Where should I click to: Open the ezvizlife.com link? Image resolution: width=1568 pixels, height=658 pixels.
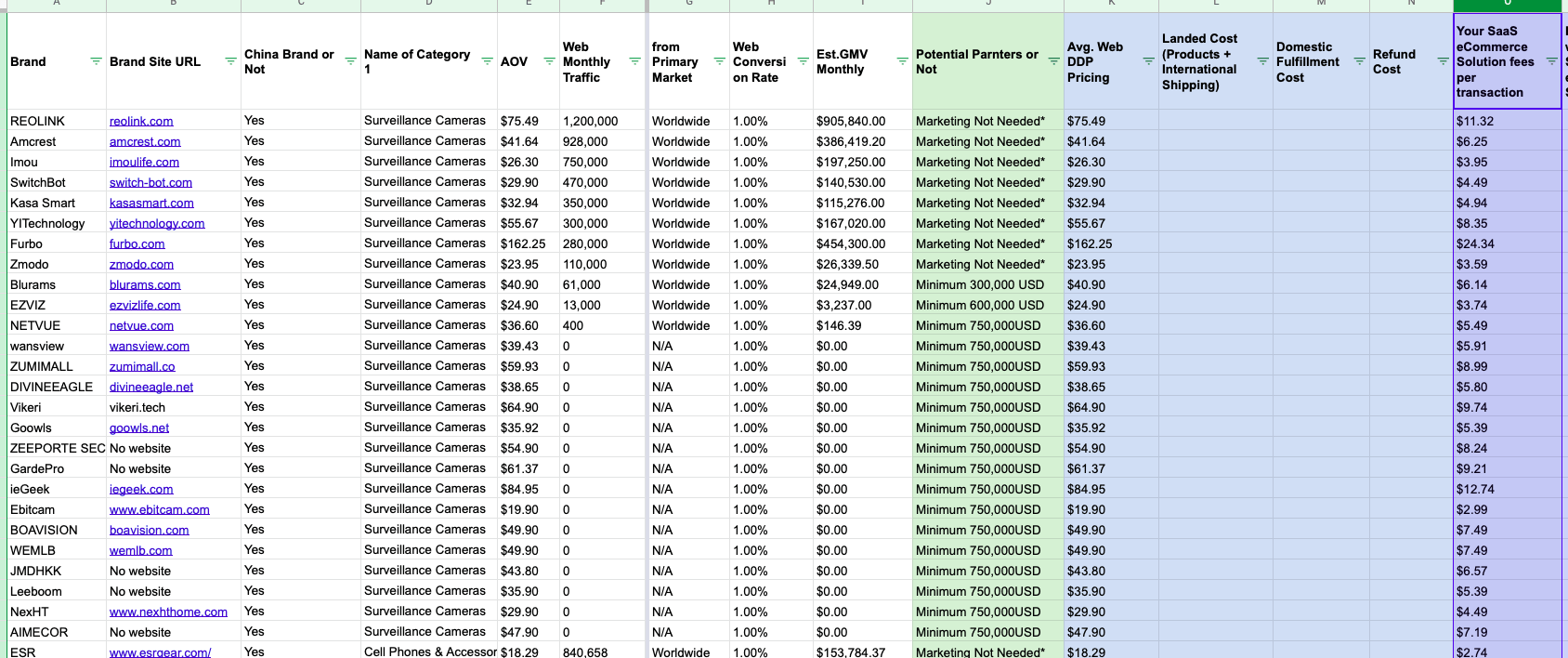tap(145, 305)
